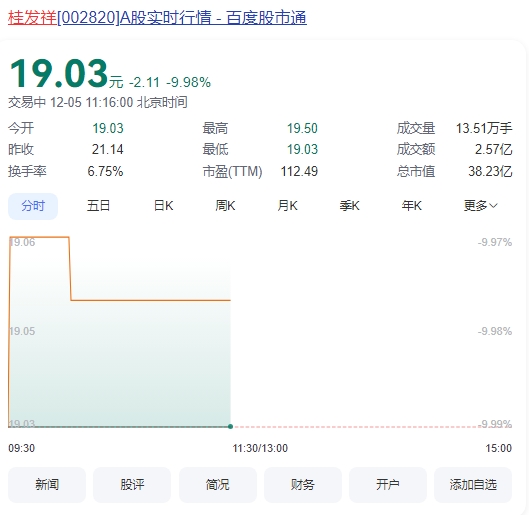The width and height of the screenshot is (529, 515).
Task: Click the 19.06 price axis label
Action: (22, 242)
